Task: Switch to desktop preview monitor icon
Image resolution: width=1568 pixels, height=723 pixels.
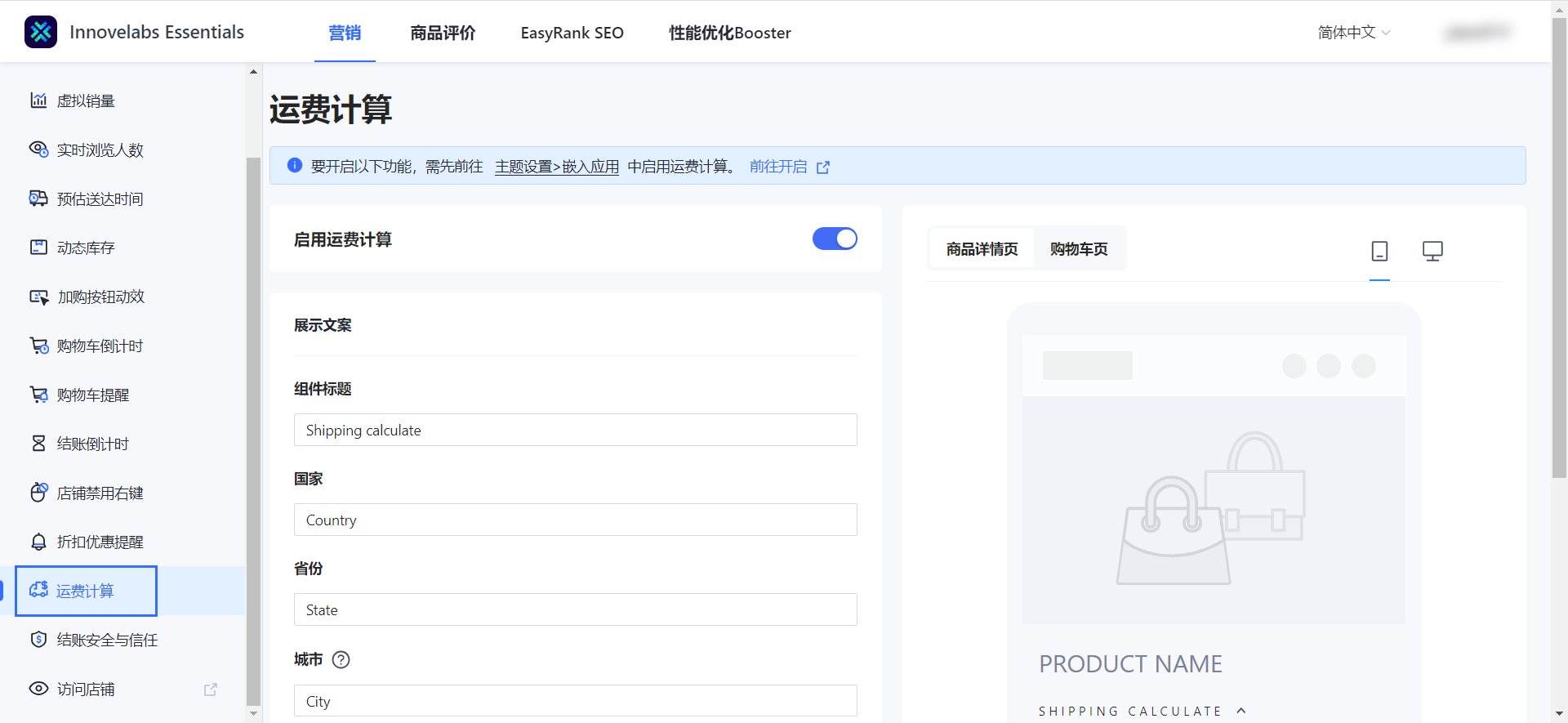Action: coord(1432,251)
